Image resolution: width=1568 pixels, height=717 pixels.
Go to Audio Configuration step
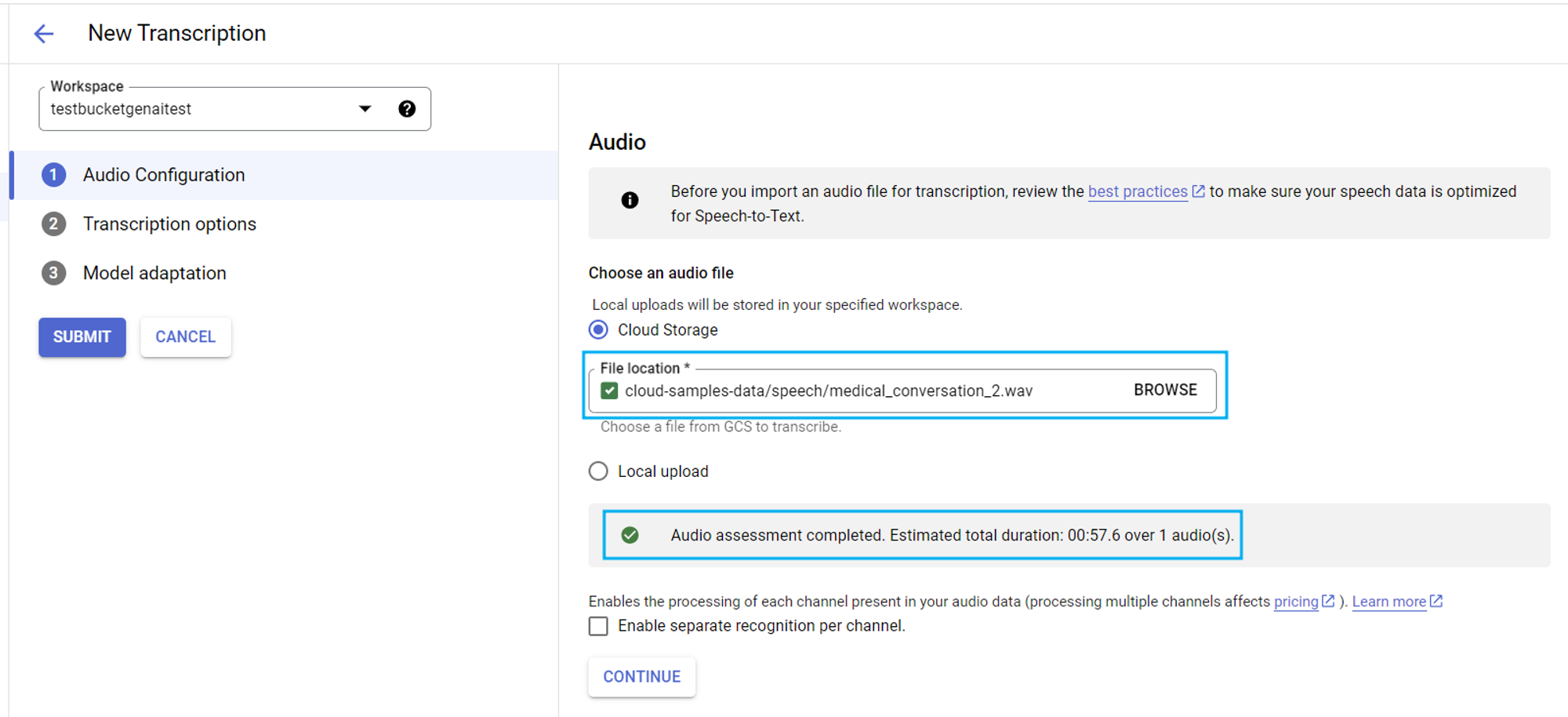point(164,175)
